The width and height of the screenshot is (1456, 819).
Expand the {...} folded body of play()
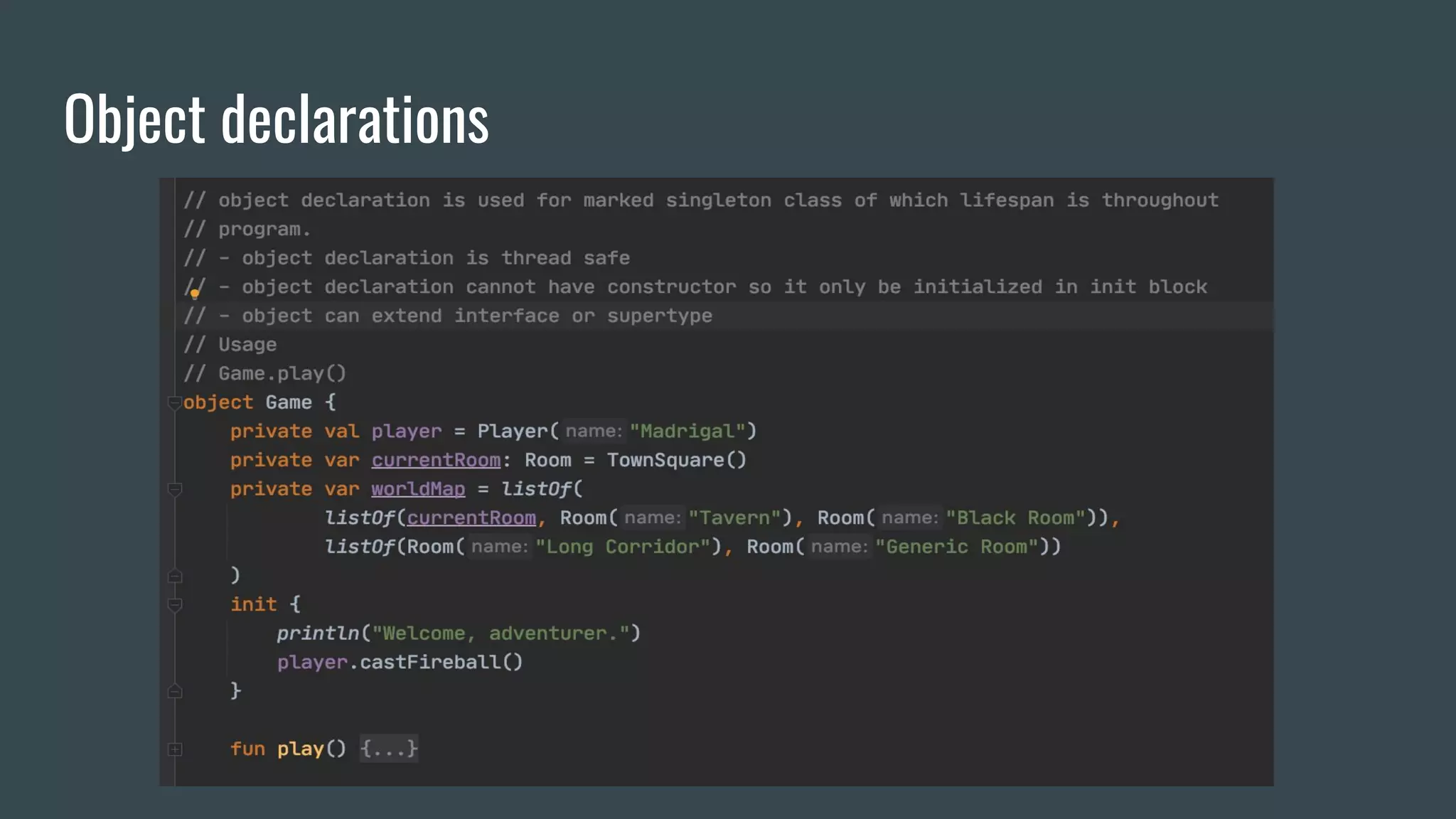click(x=389, y=749)
